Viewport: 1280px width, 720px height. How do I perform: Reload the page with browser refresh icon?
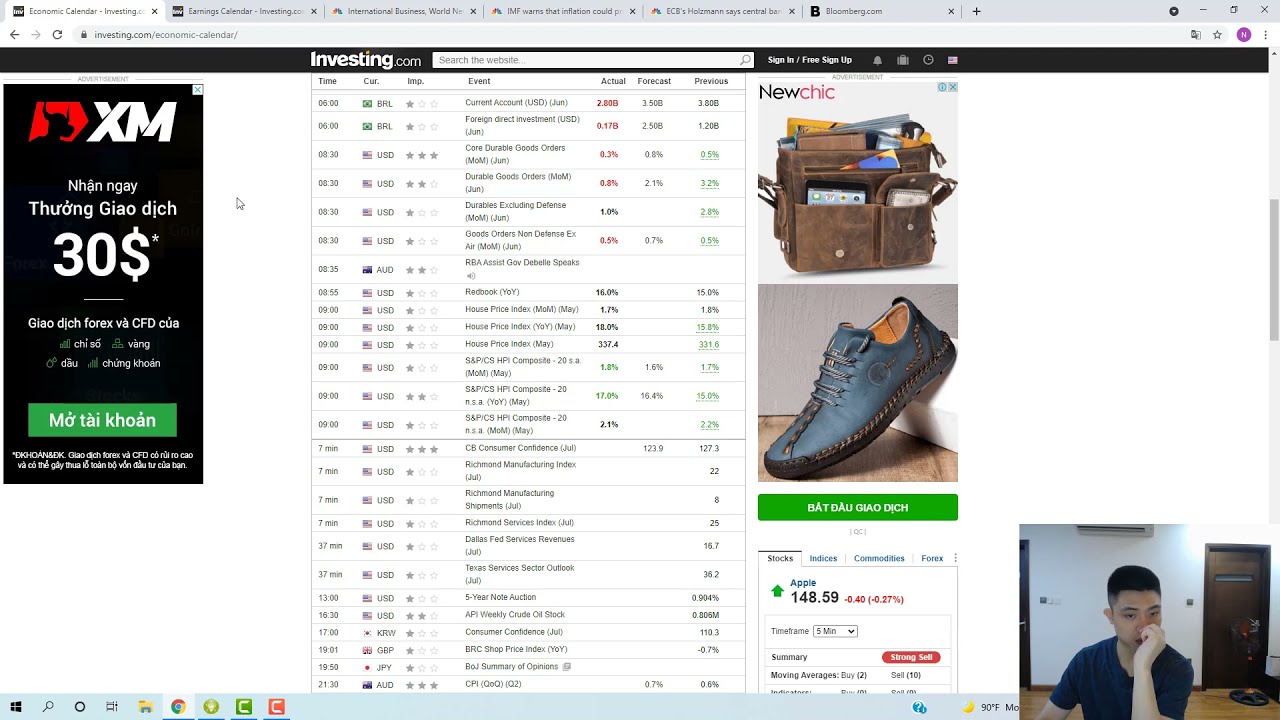(57, 35)
